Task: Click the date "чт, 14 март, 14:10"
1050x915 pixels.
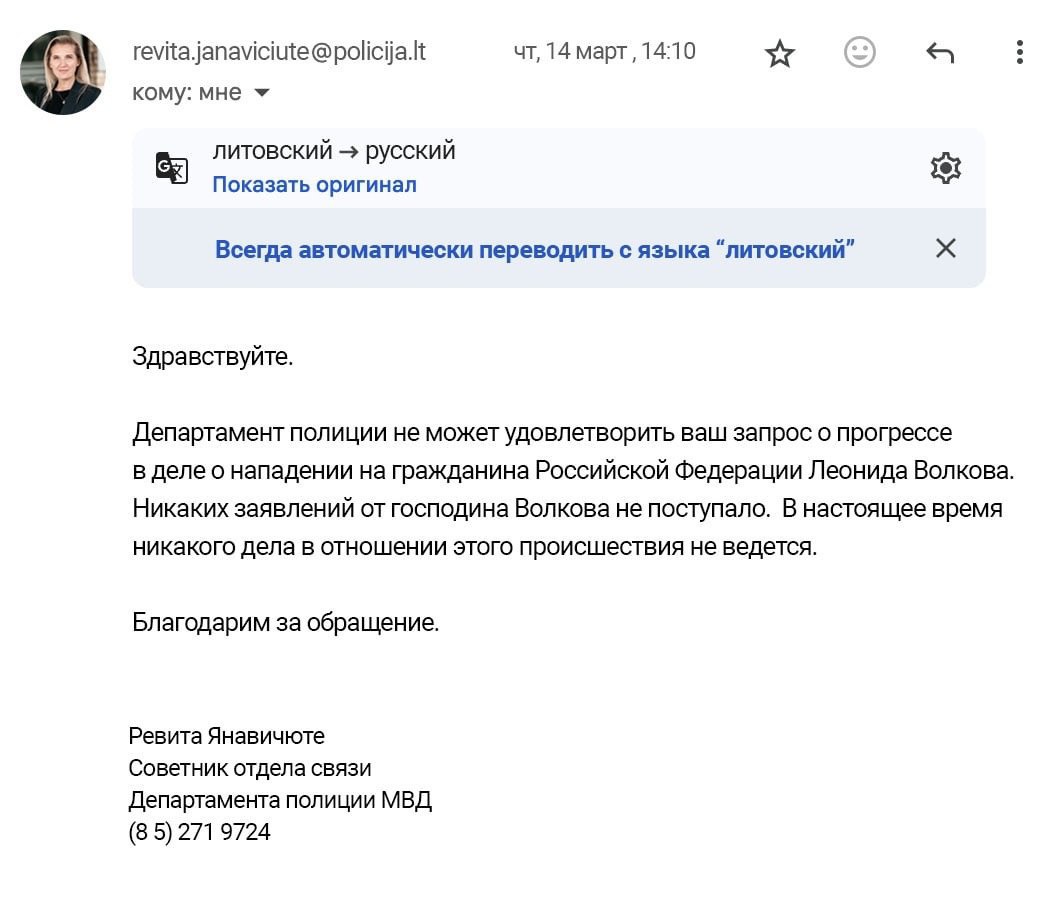Action: tap(604, 52)
